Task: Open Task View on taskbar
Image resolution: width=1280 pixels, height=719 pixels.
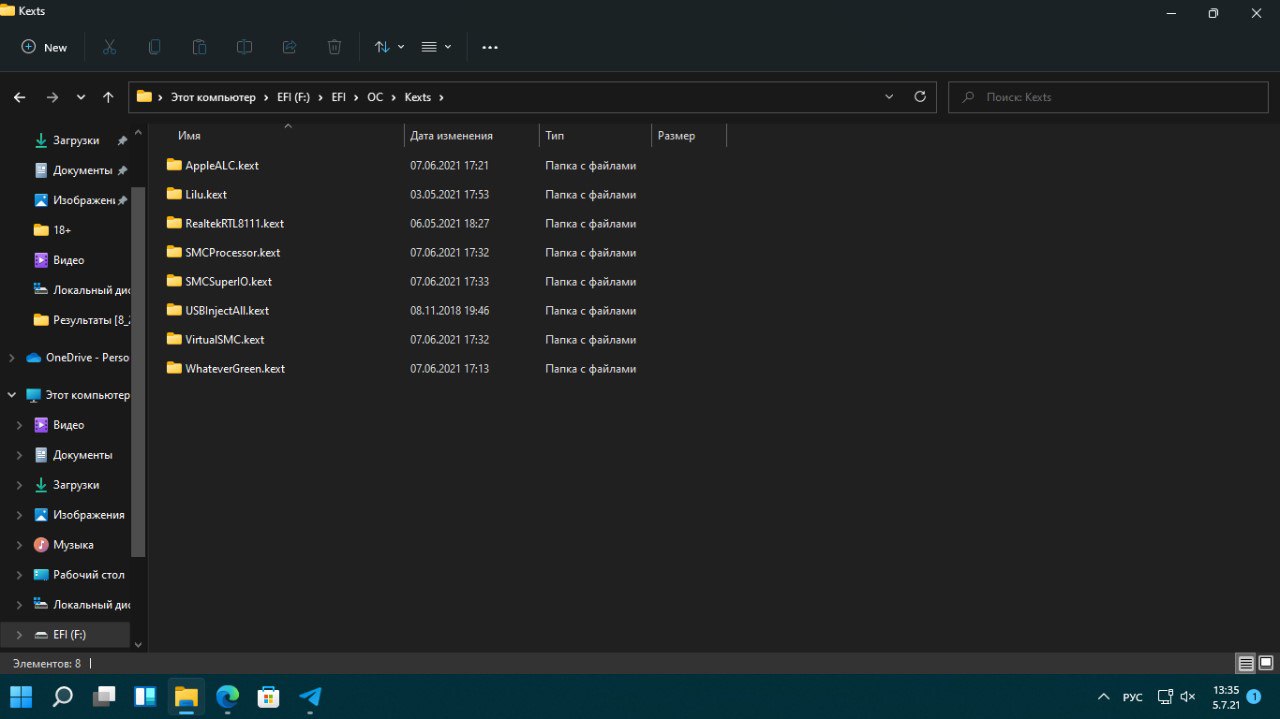Action: 104,696
